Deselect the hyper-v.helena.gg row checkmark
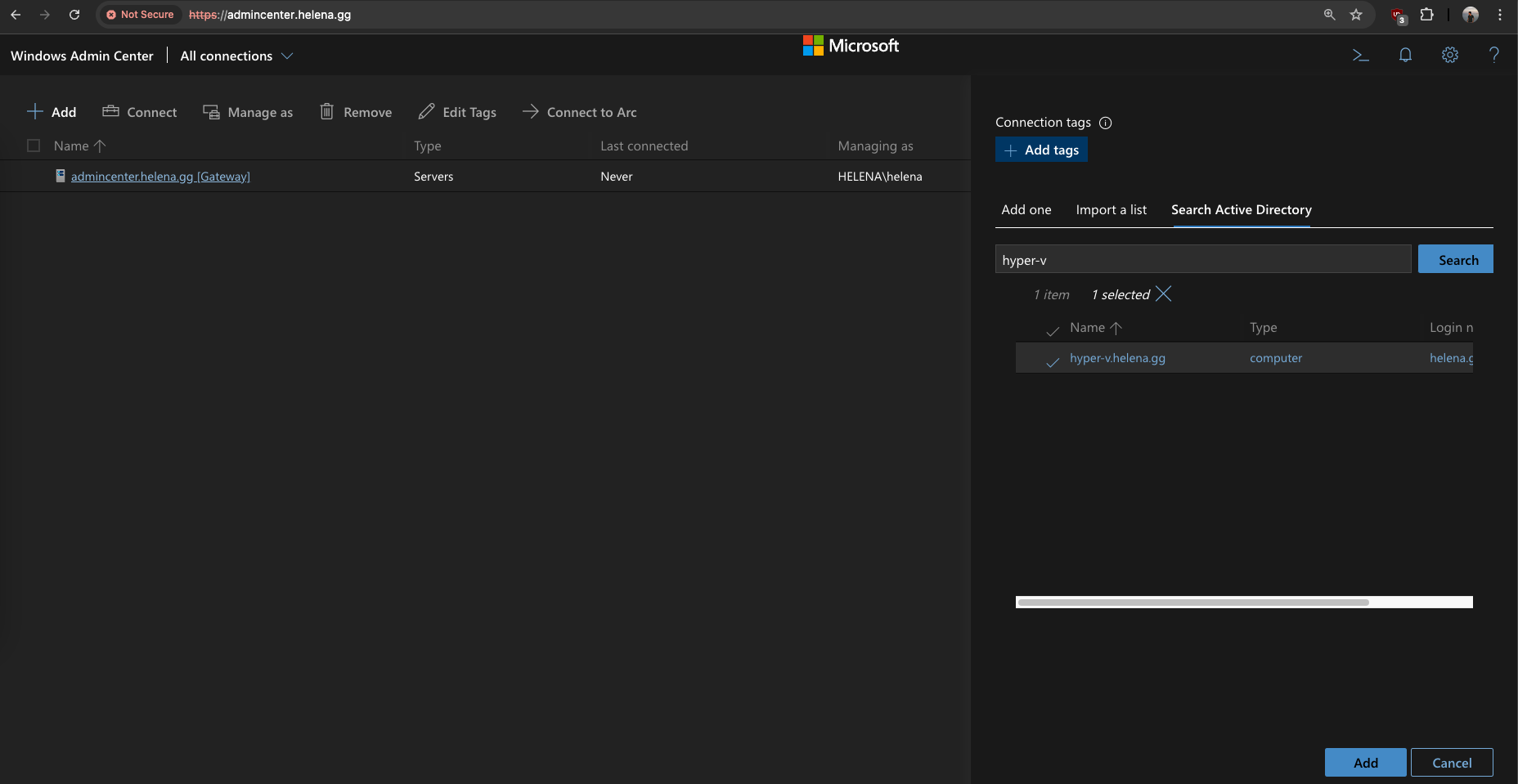The image size is (1518, 784). pos(1053,361)
